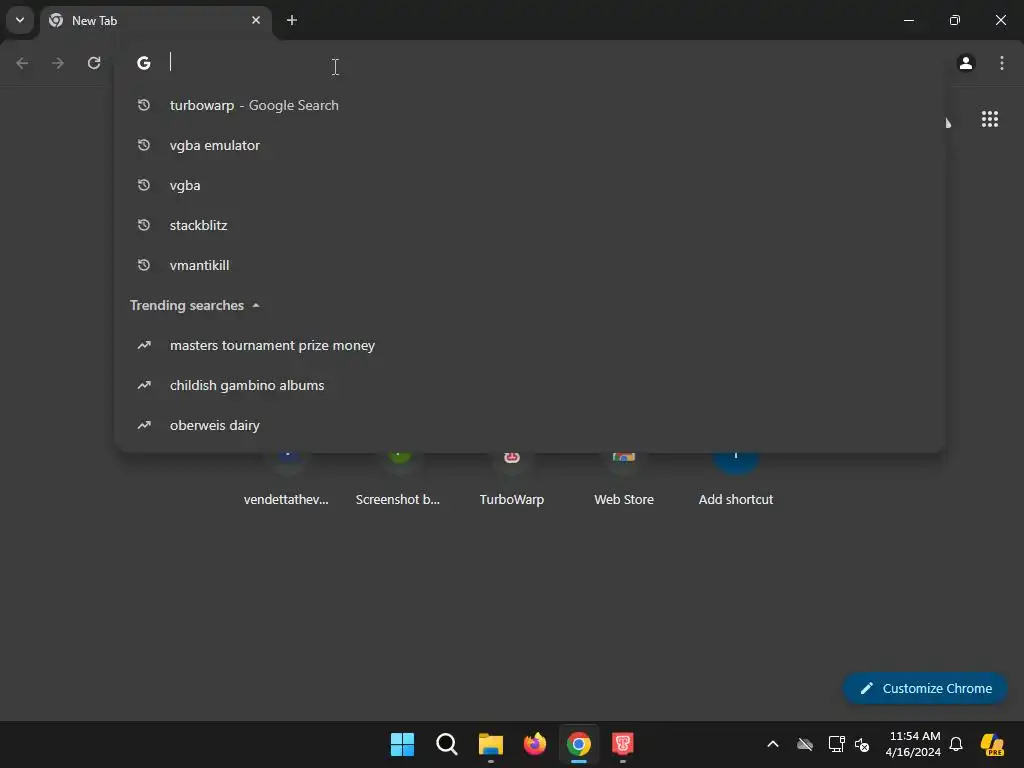Open the Chrome profile avatar
This screenshot has height=768, width=1024.
pyautogui.click(x=966, y=63)
